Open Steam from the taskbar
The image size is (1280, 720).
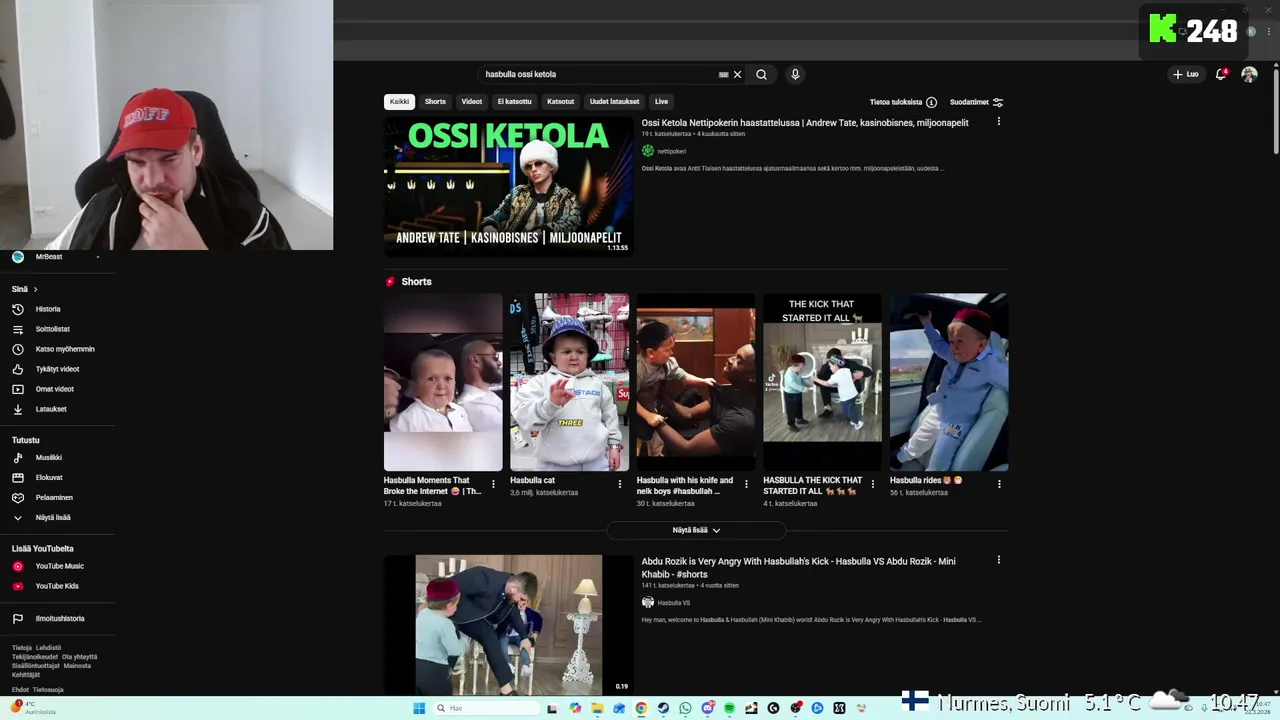[663, 708]
